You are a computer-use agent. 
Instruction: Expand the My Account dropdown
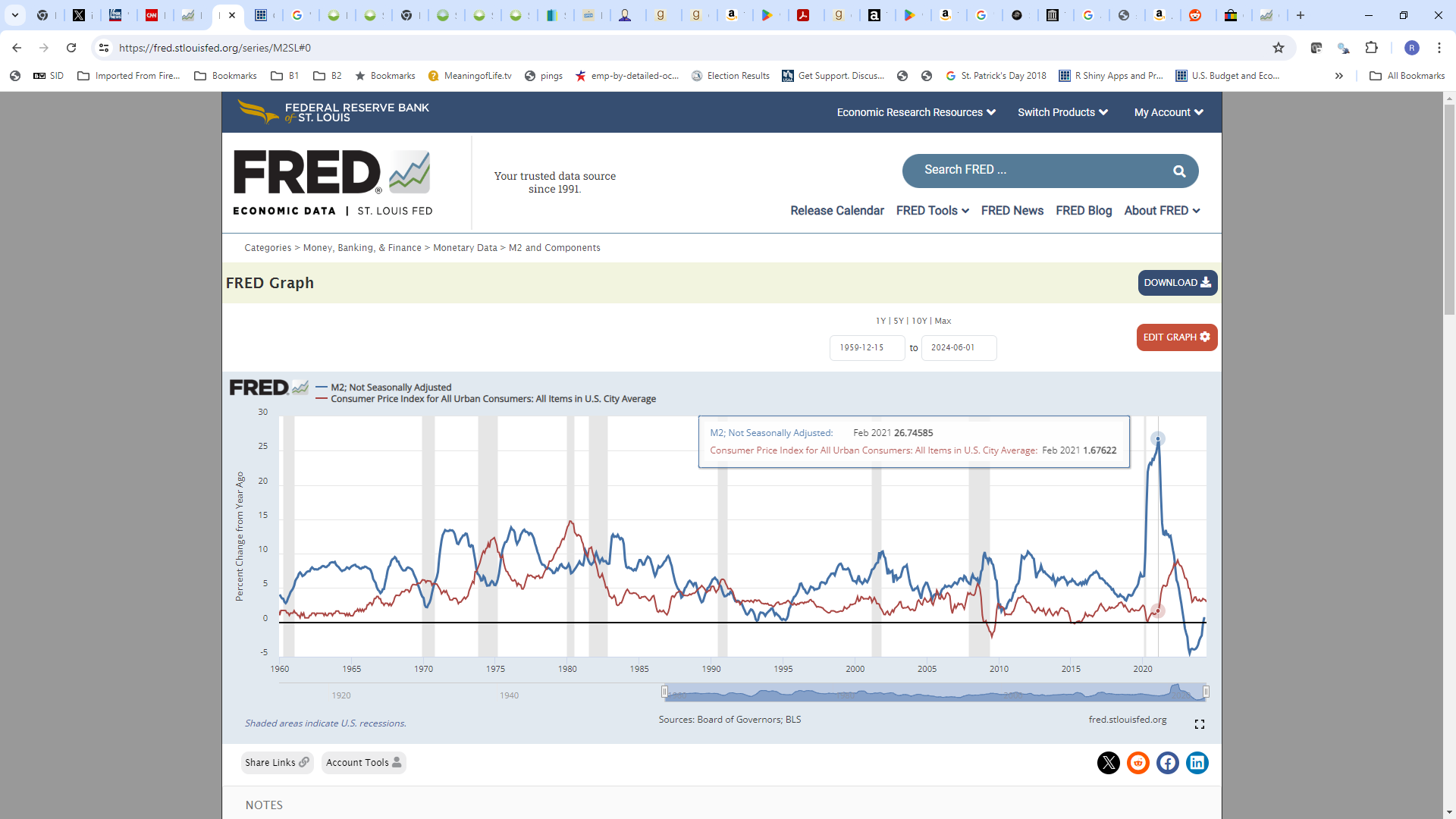(x=1167, y=112)
